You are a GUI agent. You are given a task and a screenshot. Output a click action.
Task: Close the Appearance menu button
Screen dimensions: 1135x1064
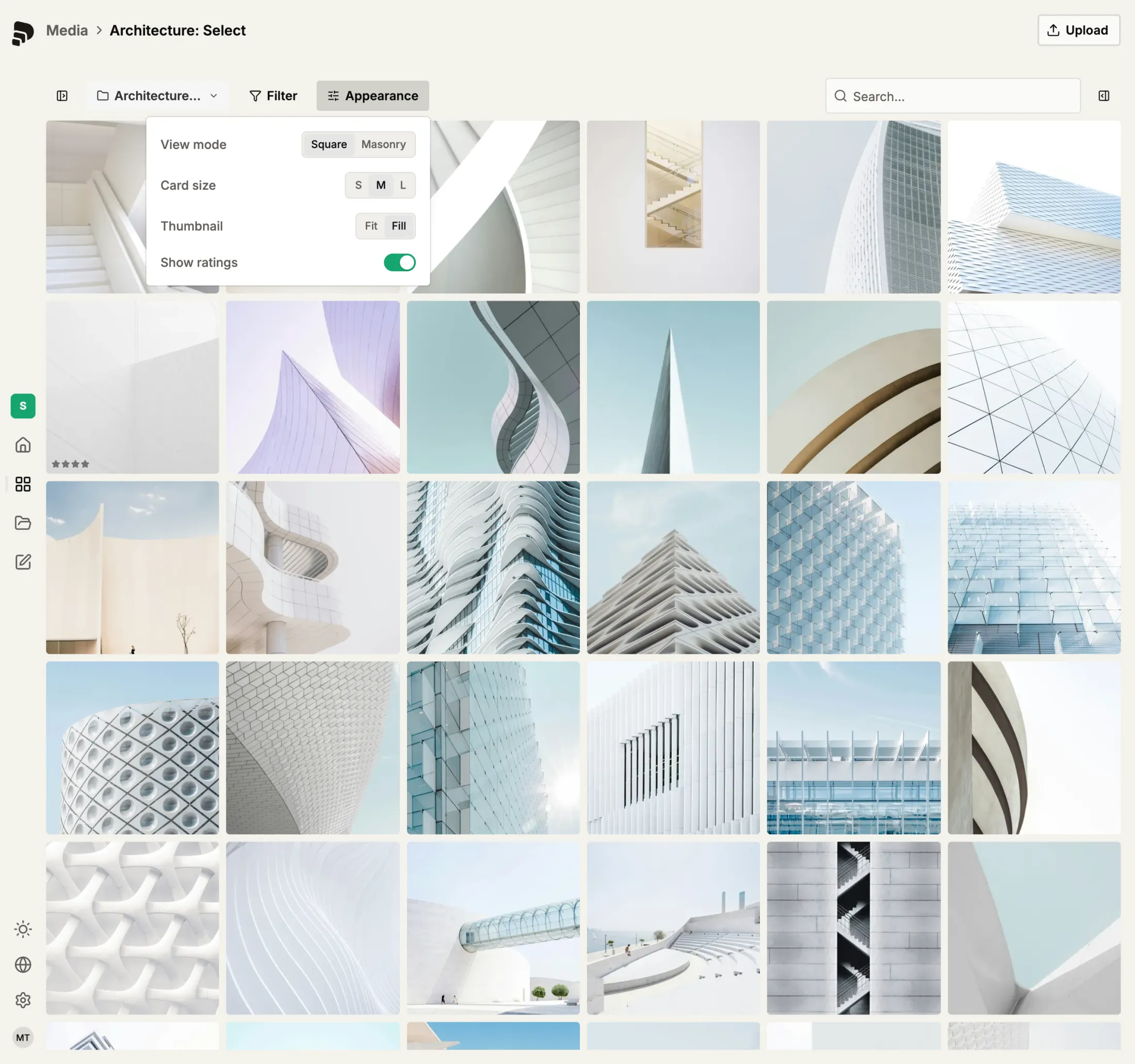[x=373, y=96]
